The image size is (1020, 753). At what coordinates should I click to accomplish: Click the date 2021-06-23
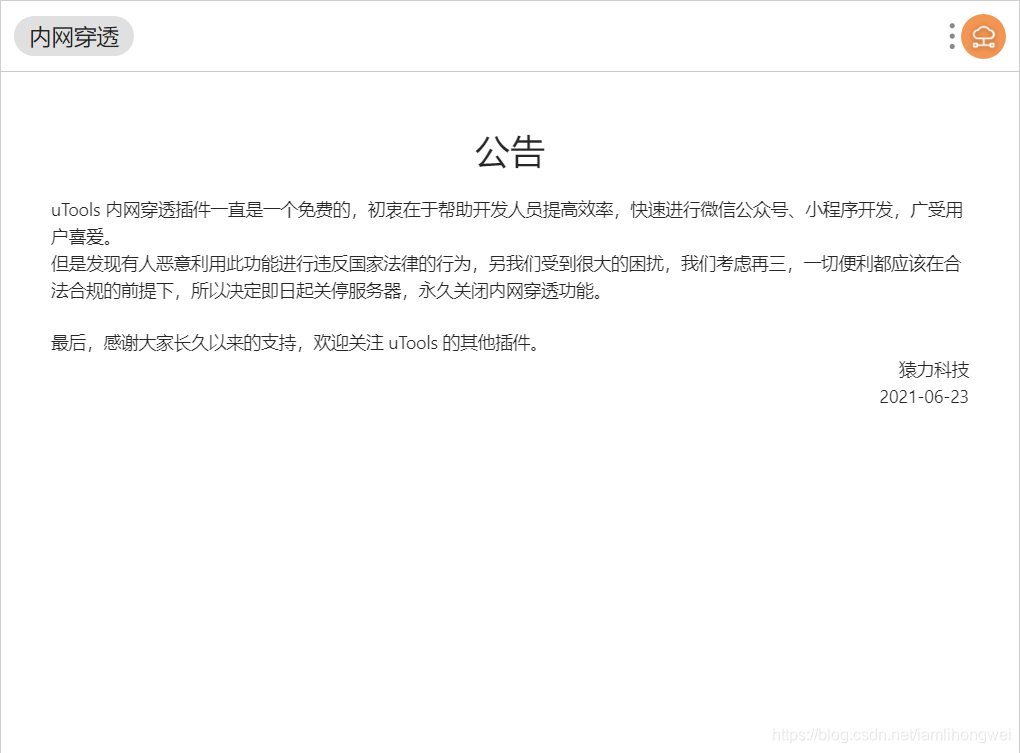tap(924, 397)
